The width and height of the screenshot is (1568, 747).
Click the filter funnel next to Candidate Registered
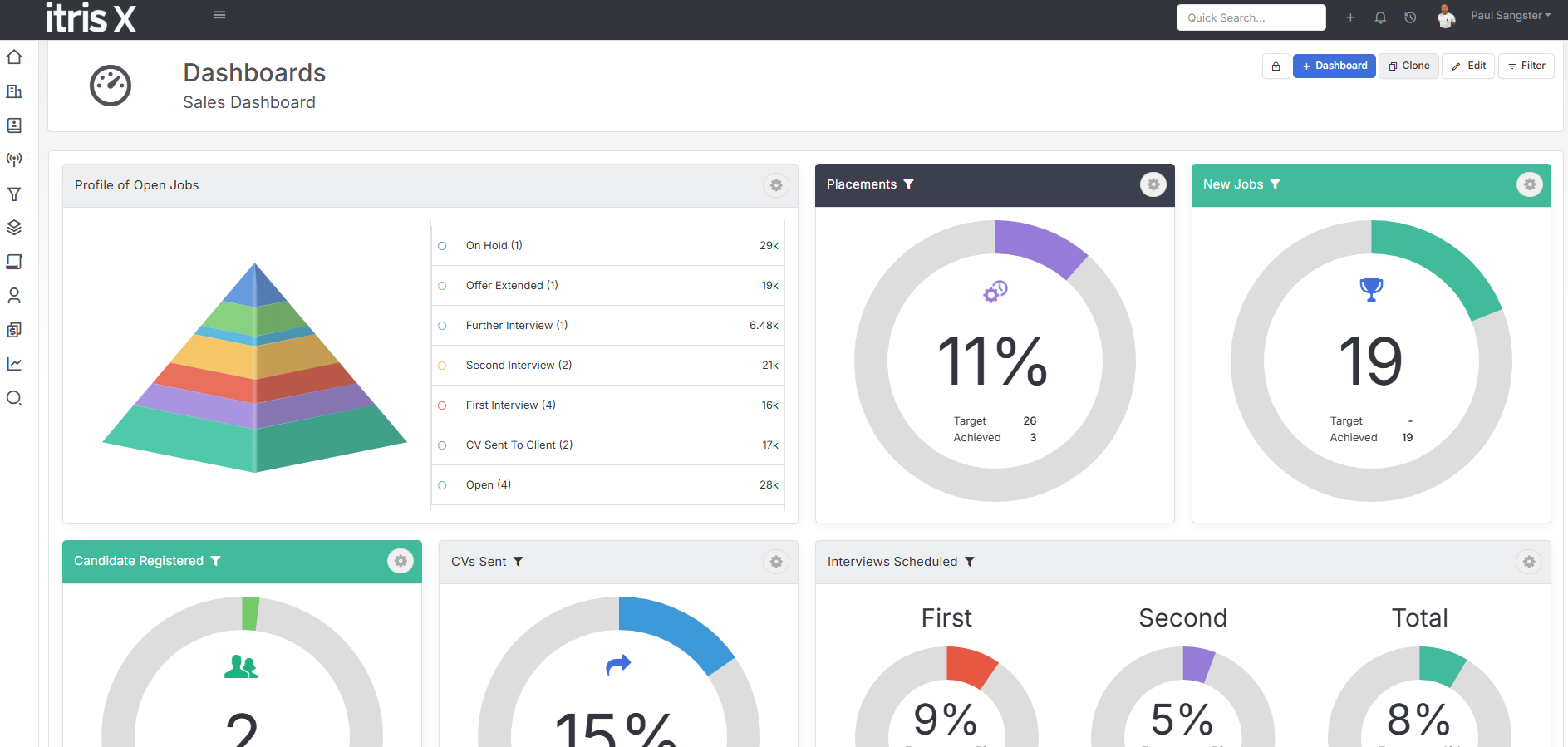pyautogui.click(x=215, y=561)
